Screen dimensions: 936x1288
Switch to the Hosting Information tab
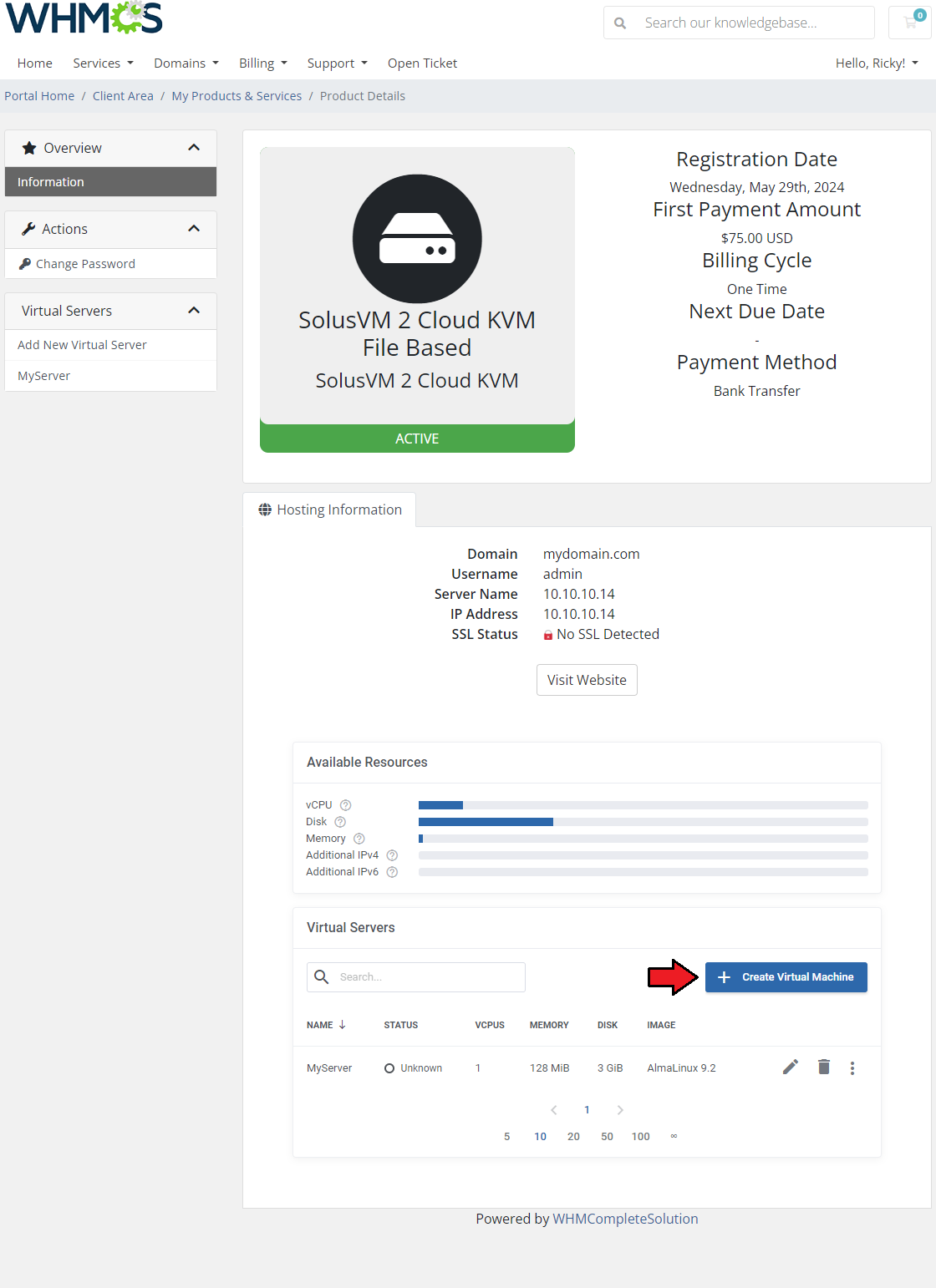[329, 510]
